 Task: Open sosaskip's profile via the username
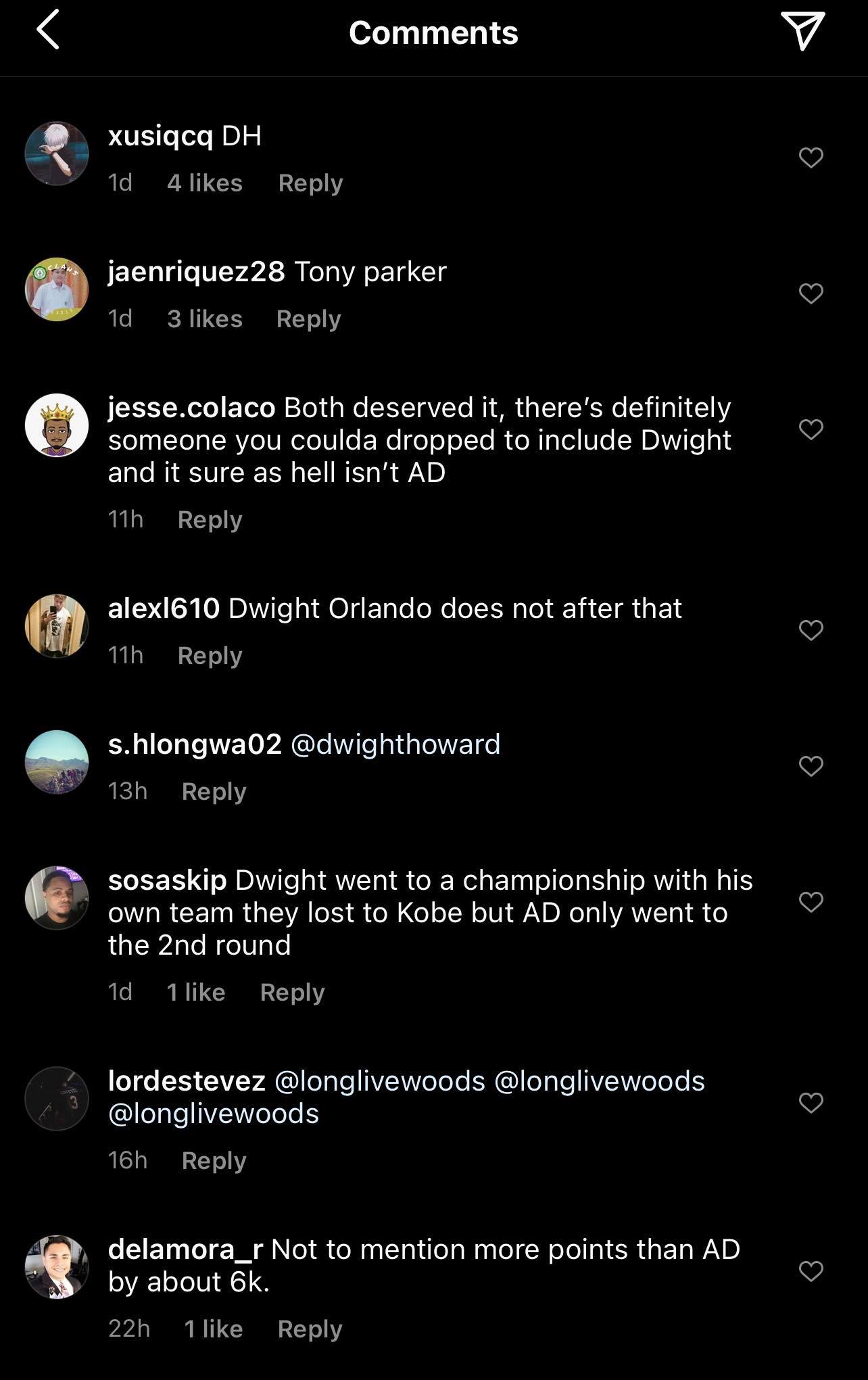[167, 880]
